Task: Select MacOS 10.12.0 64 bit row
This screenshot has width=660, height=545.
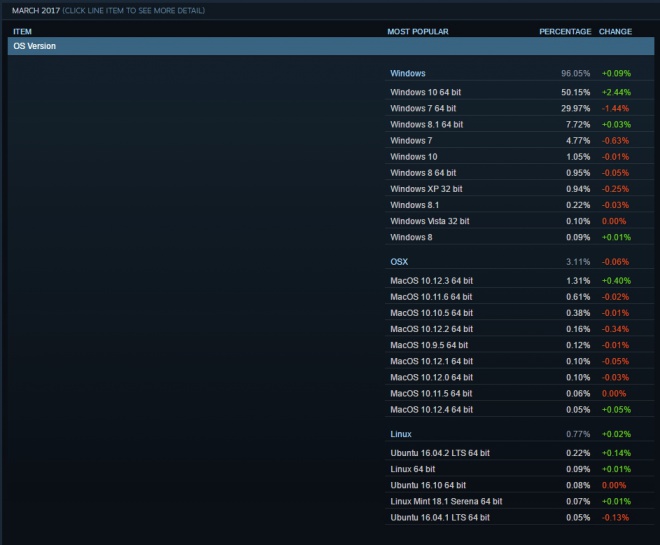Action: coord(519,377)
